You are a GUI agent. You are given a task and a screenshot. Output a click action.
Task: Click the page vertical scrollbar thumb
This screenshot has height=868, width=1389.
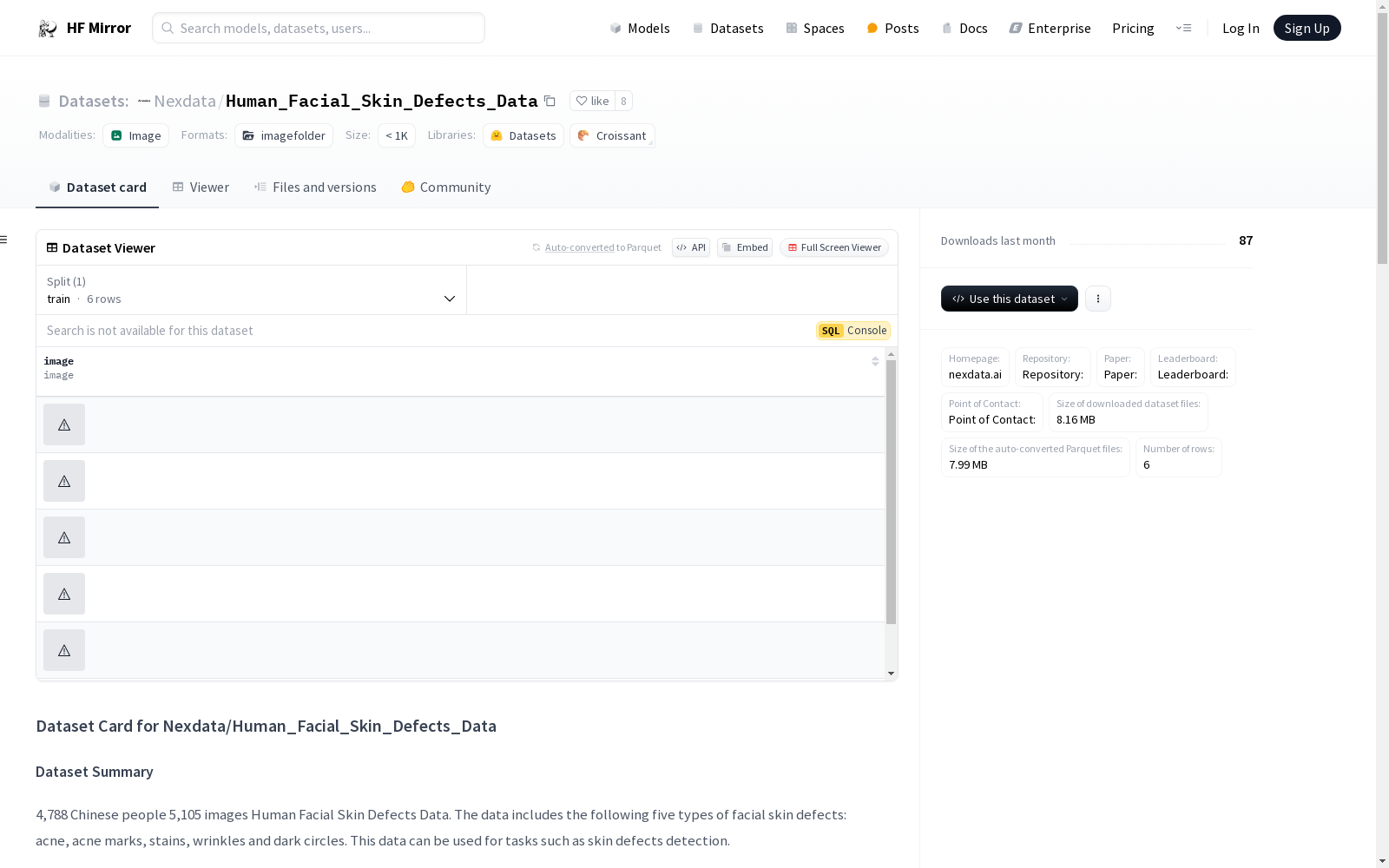(x=1382, y=139)
